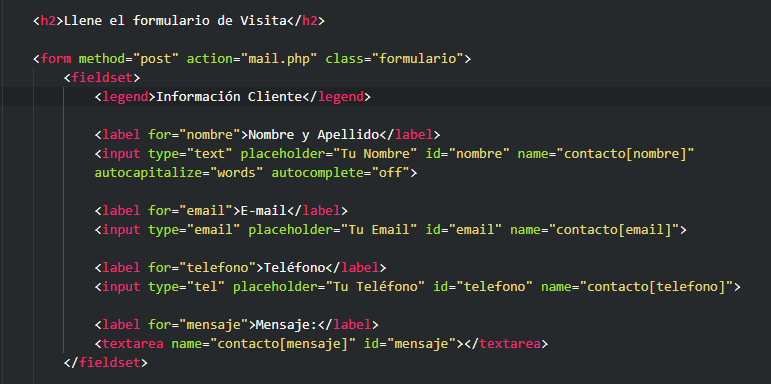Click the for="telefono" attribute value
The image size is (771, 384).
click(217, 268)
